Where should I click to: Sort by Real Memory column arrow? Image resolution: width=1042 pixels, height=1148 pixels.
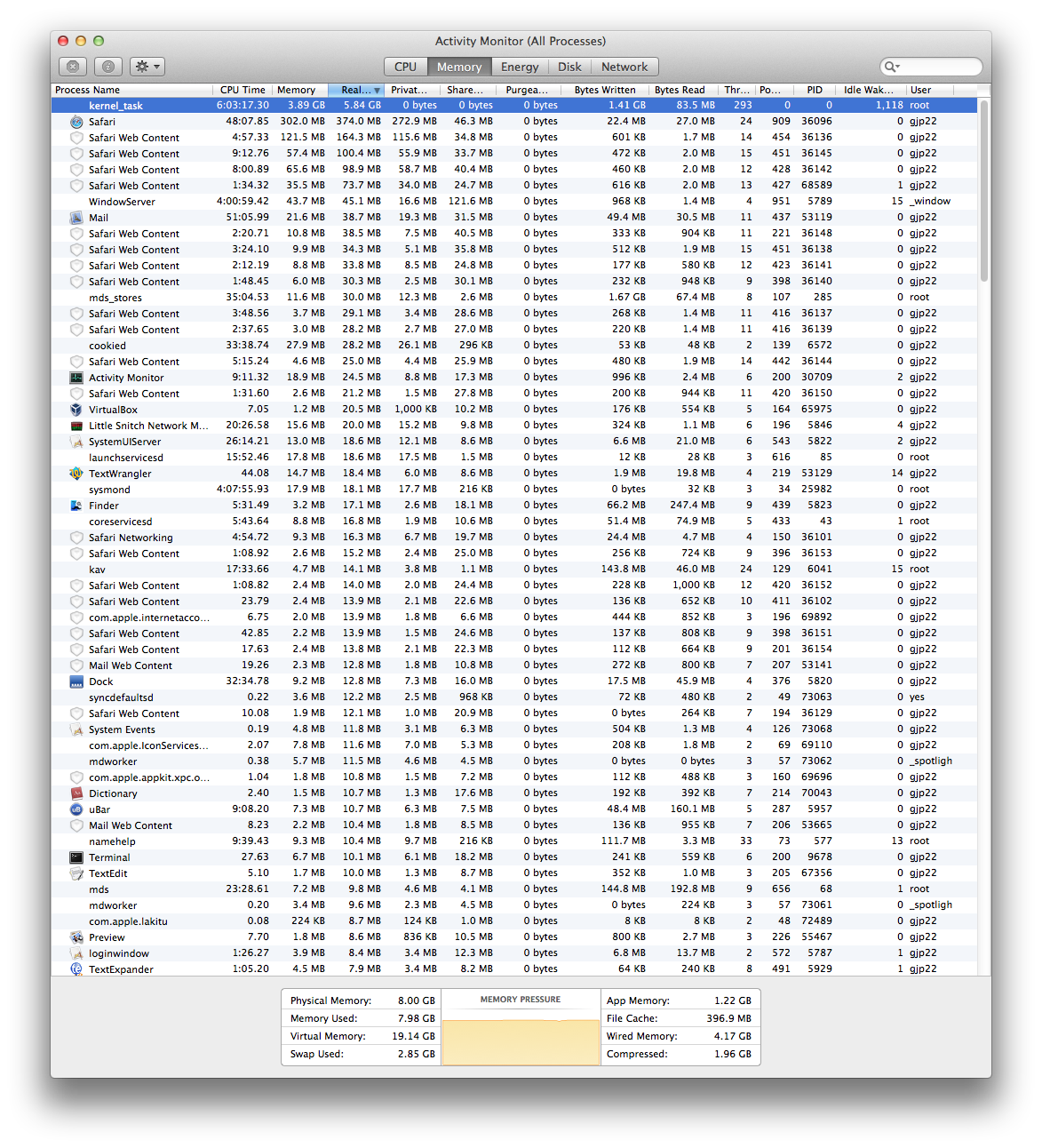377,91
